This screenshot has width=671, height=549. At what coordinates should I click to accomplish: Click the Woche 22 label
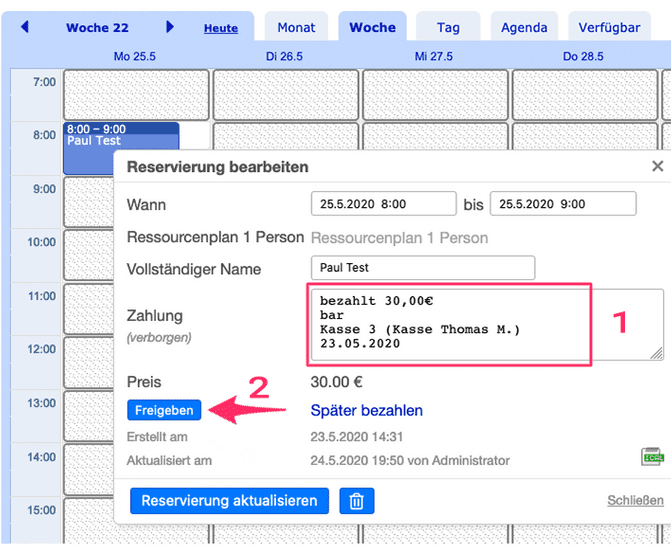point(97,27)
